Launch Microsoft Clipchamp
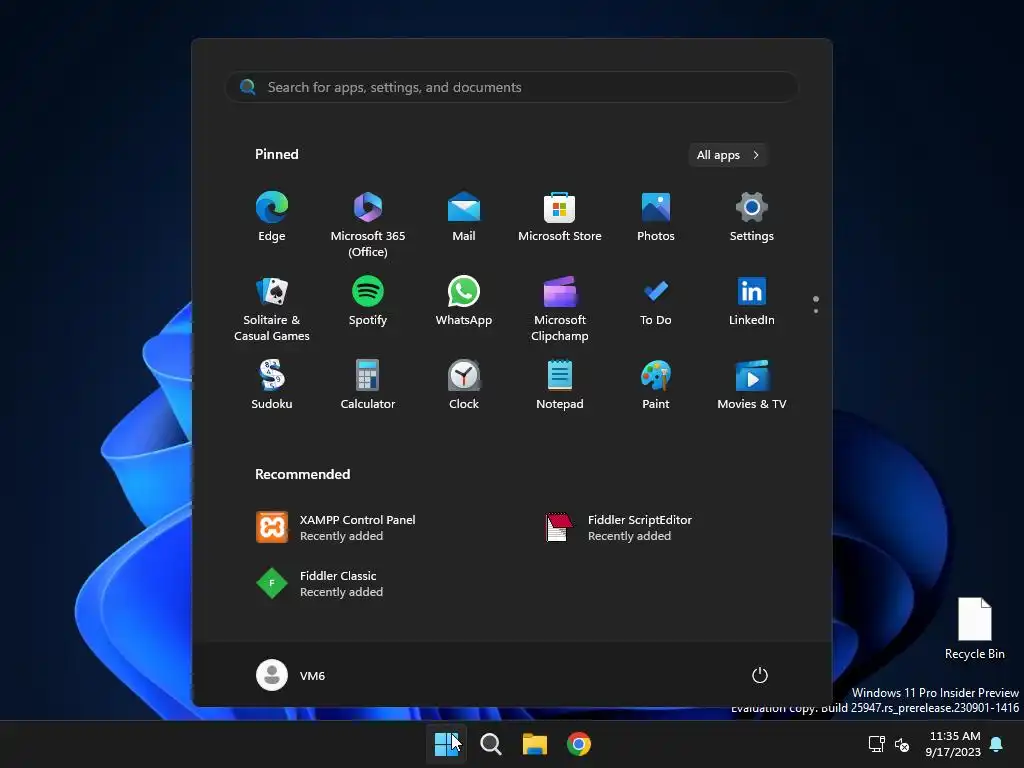This screenshot has width=1024, height=768. click(x=560, y=309)
